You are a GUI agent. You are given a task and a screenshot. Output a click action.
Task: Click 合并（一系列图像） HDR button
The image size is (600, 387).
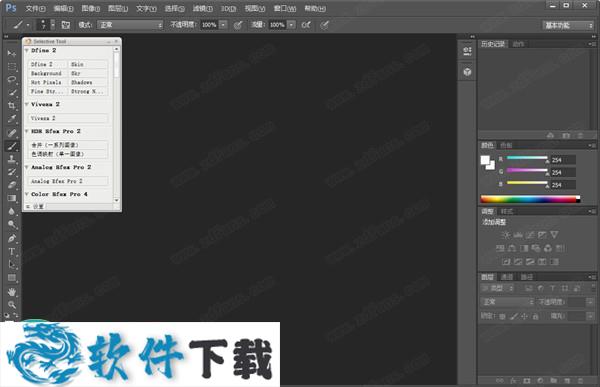click(x=68, y=145)
